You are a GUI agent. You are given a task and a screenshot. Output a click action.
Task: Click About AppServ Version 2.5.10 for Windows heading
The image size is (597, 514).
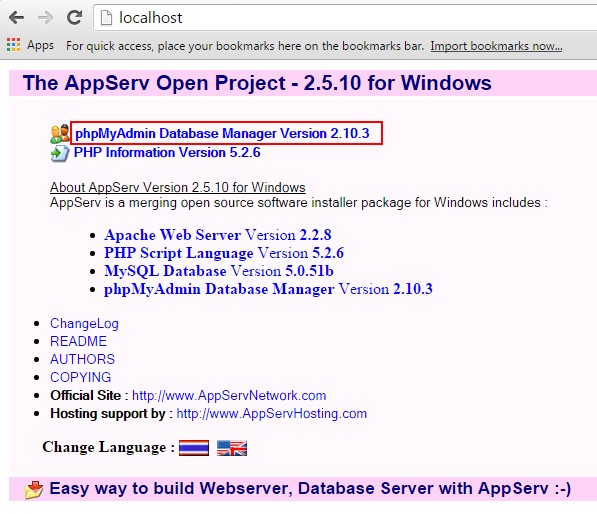tap(177, 187)
